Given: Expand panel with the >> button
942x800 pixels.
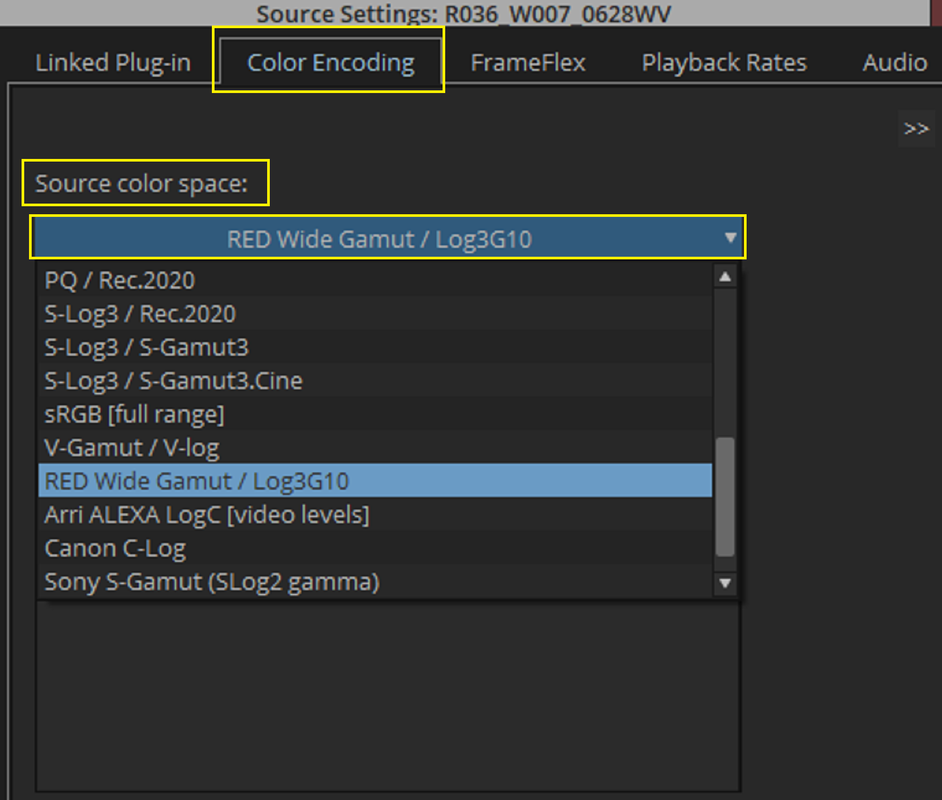Looking at the screenshot, I should click(916, 129).
